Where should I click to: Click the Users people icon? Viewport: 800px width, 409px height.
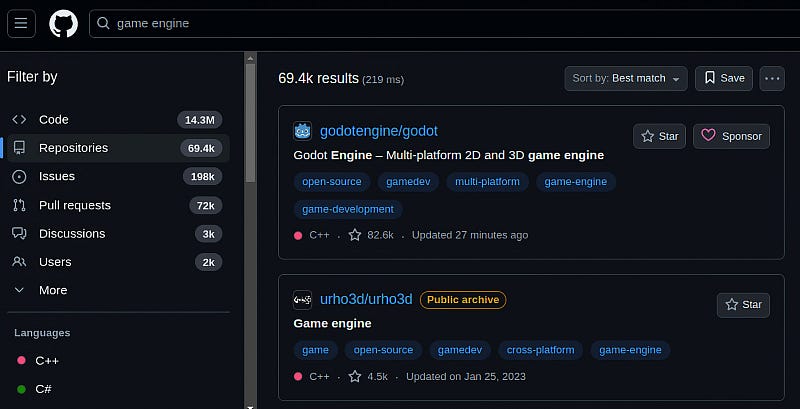tap(19, 262)
